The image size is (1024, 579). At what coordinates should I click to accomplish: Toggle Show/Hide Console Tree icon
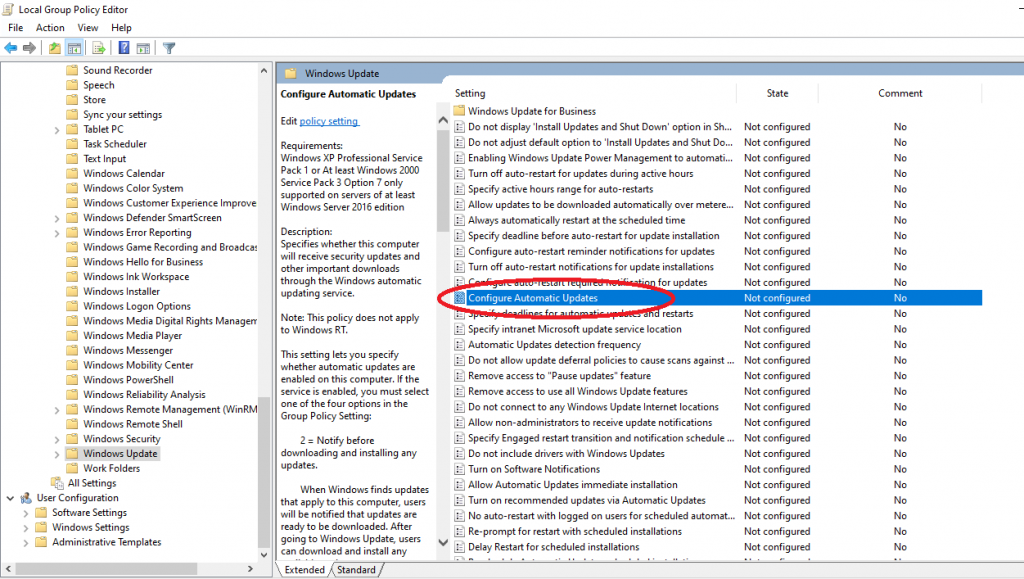[74, 48]
